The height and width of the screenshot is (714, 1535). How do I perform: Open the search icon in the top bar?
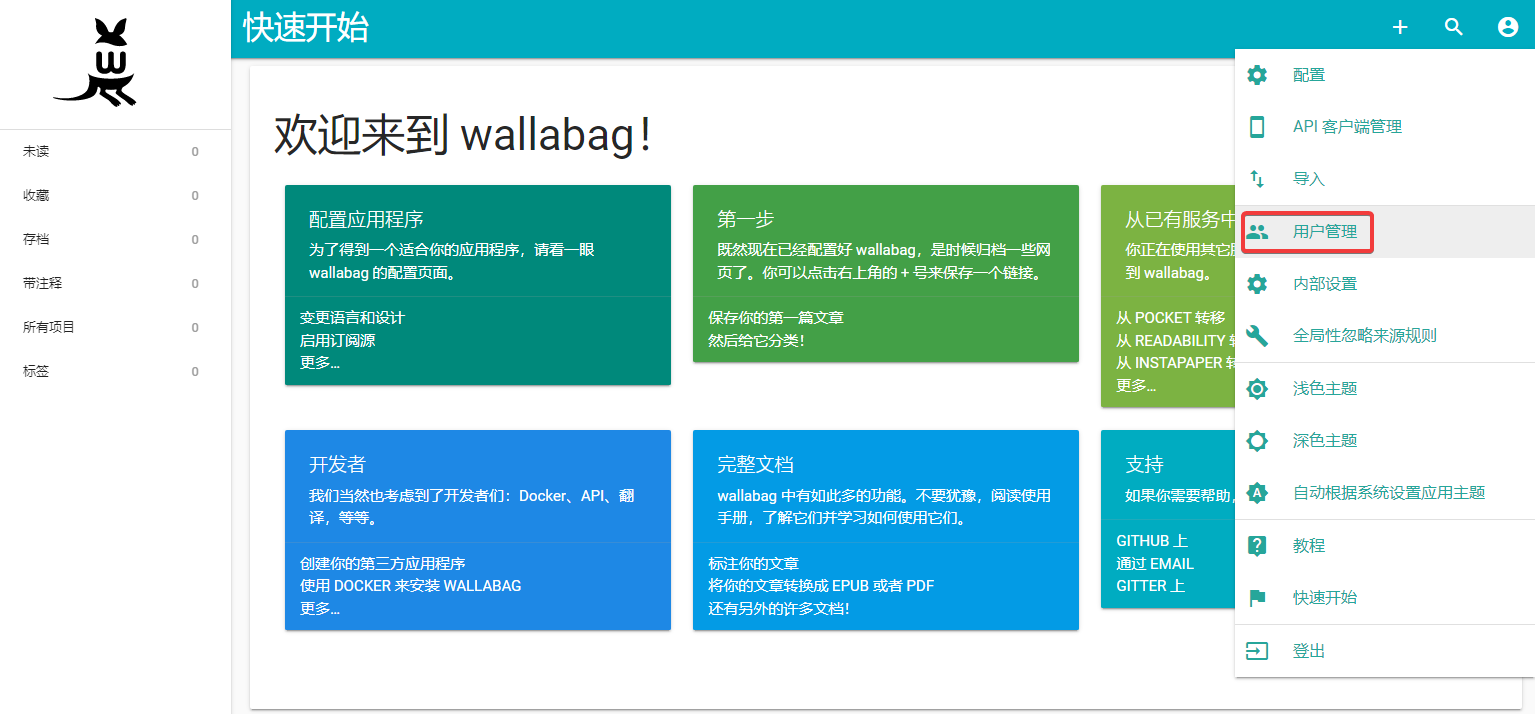(x=1453, y=27)
